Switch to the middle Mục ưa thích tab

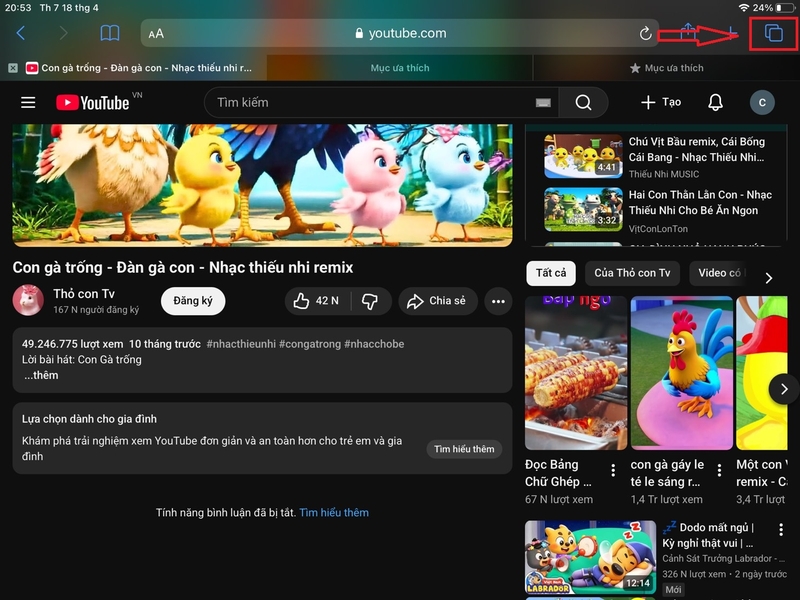coord(399,68)
